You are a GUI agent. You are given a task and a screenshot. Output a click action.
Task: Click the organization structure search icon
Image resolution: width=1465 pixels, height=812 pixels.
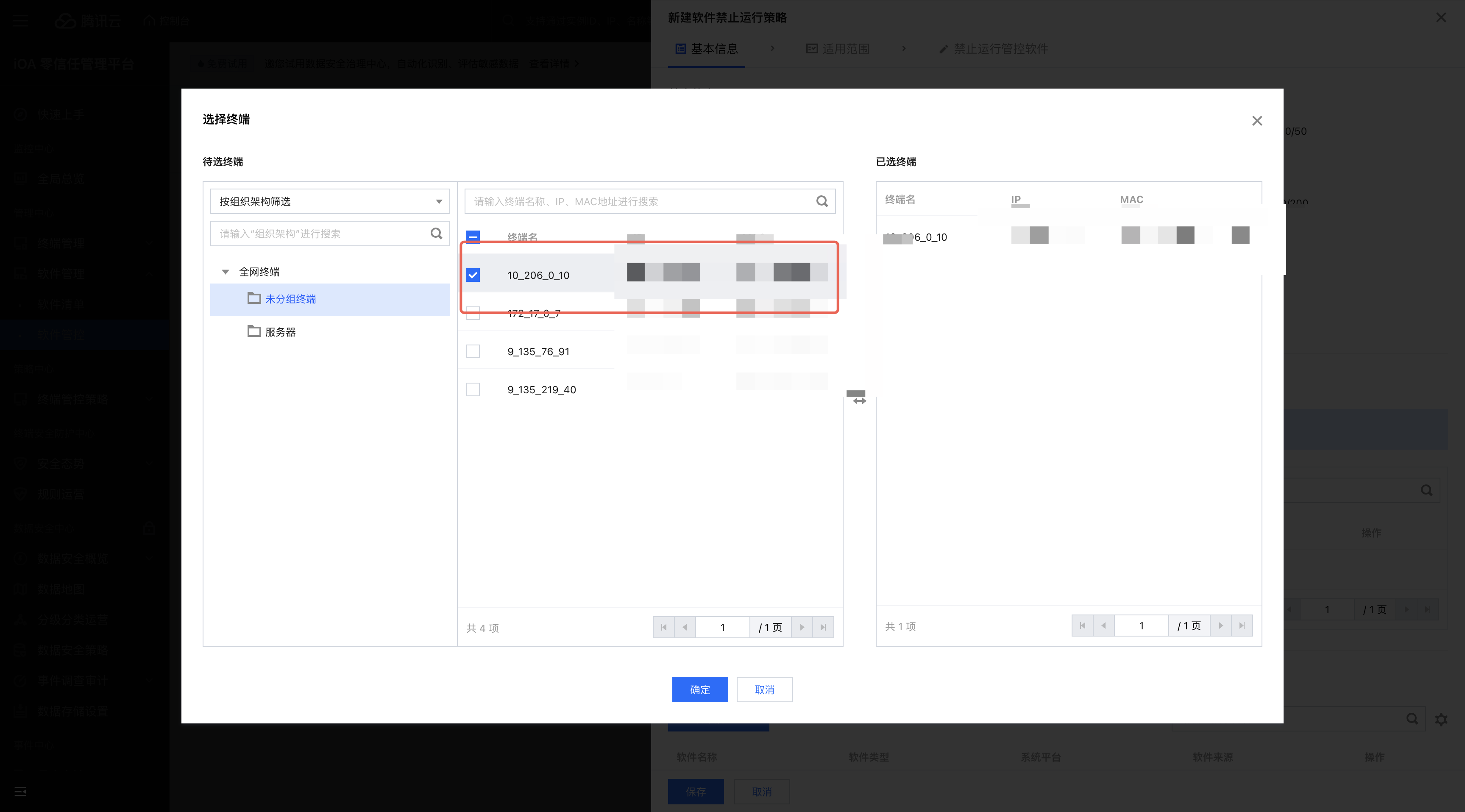pos(436,234)
